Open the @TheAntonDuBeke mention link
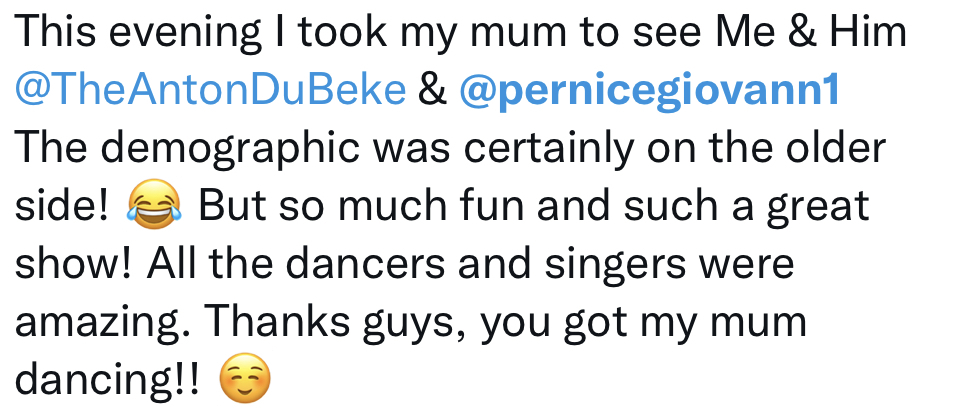The width and height of the screenshot is (958, 413). coord(210,90)
